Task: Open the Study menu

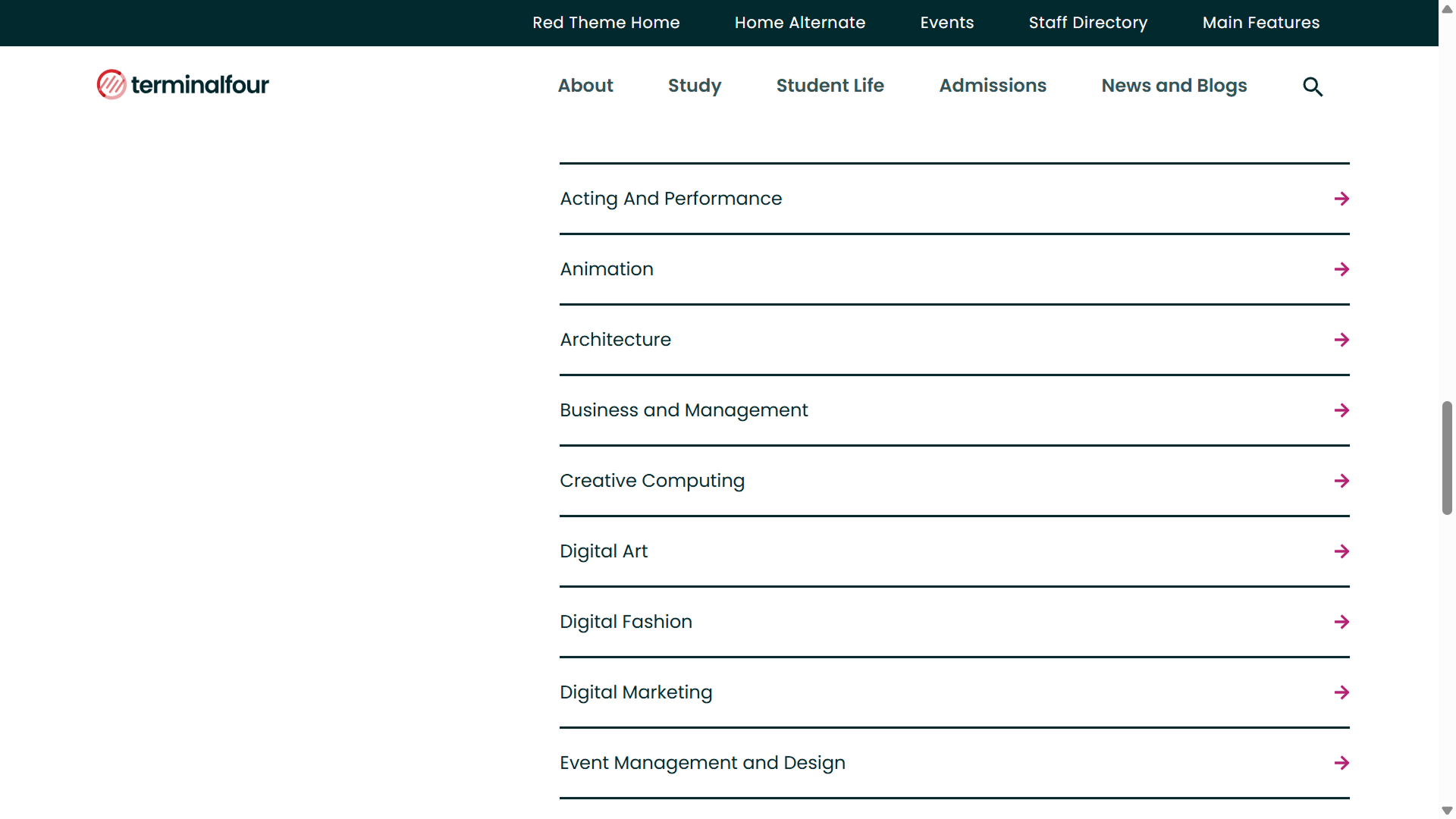Action: tap(694, 86)
